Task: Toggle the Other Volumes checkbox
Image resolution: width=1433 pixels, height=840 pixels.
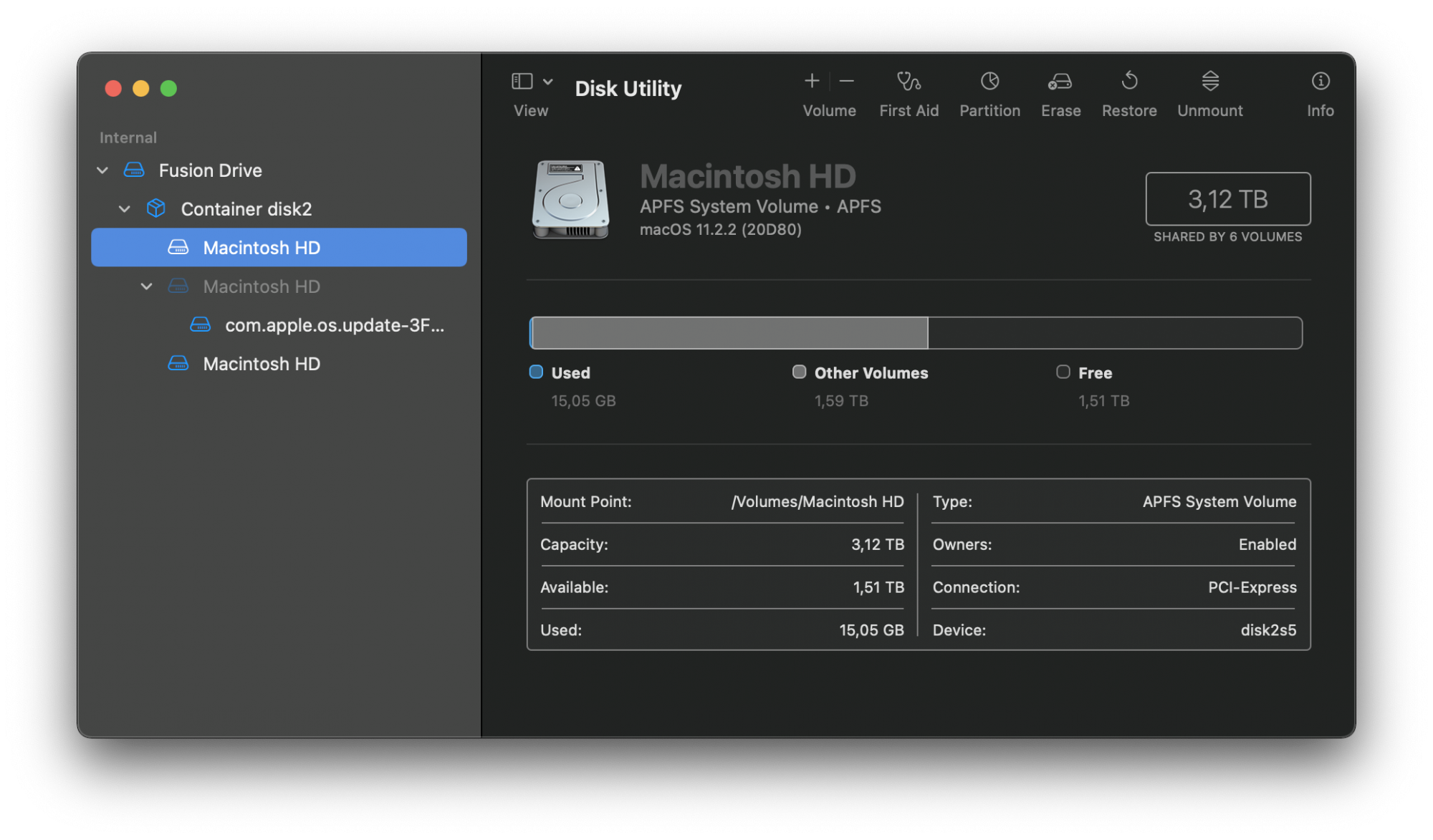Action: pos(795,372)
